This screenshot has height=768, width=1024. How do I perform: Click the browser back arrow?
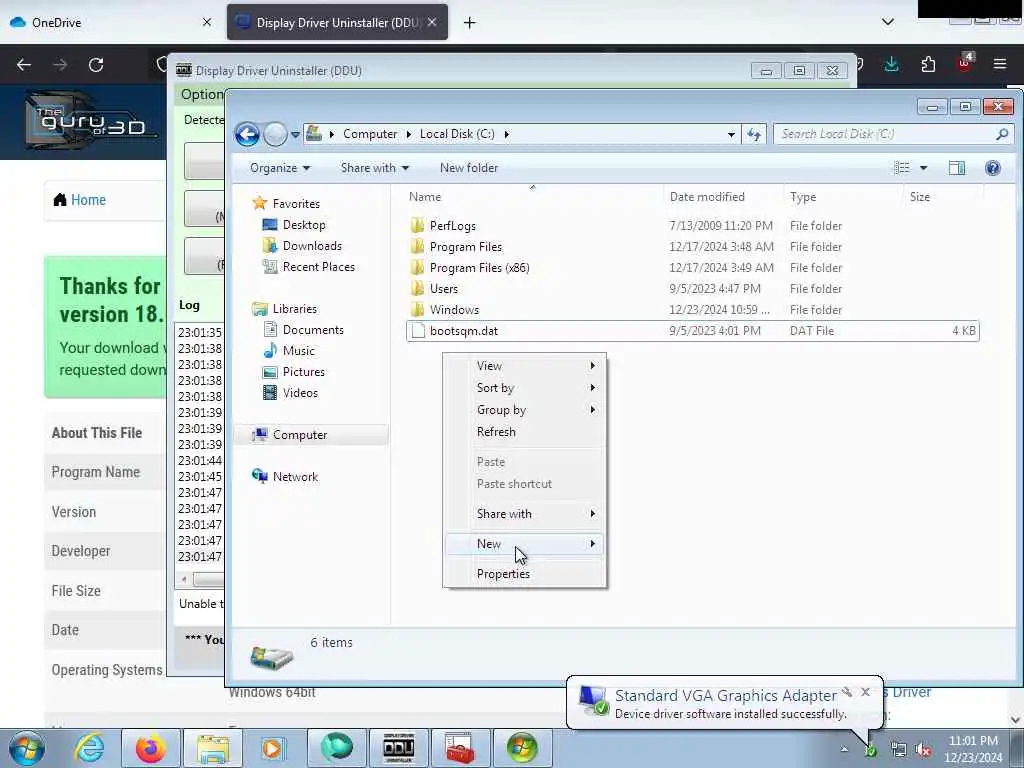coord(24,65)
